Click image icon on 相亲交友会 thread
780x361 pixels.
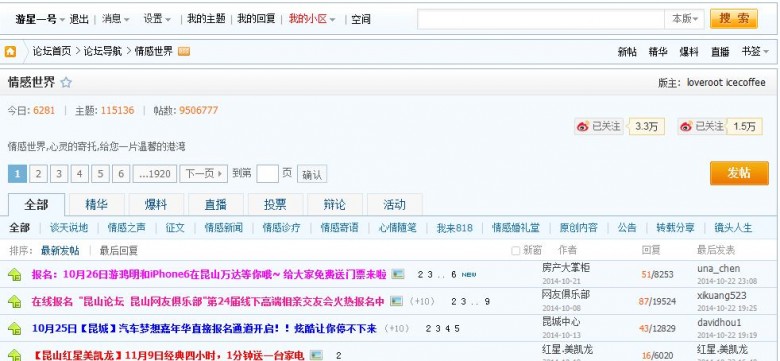[x=396, y=301]
